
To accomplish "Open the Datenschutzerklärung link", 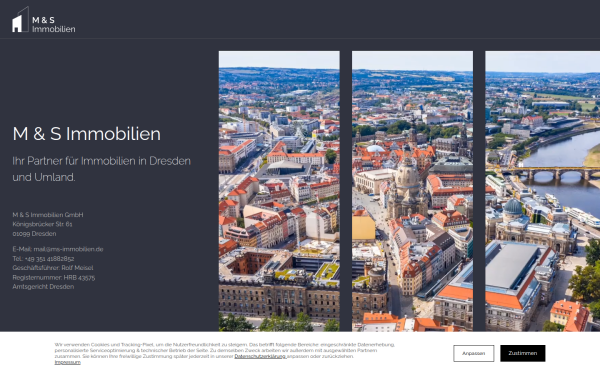I will (x=260, y=356).
